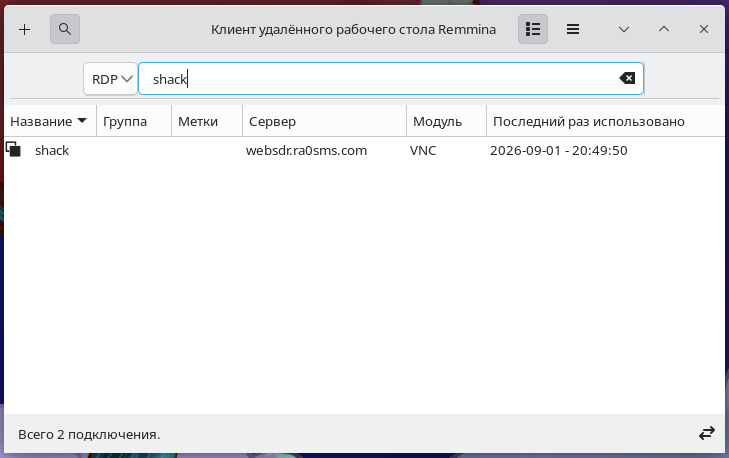Click inside the quick connect text field
Screen dimensions: 729x458
click(391, 79)
